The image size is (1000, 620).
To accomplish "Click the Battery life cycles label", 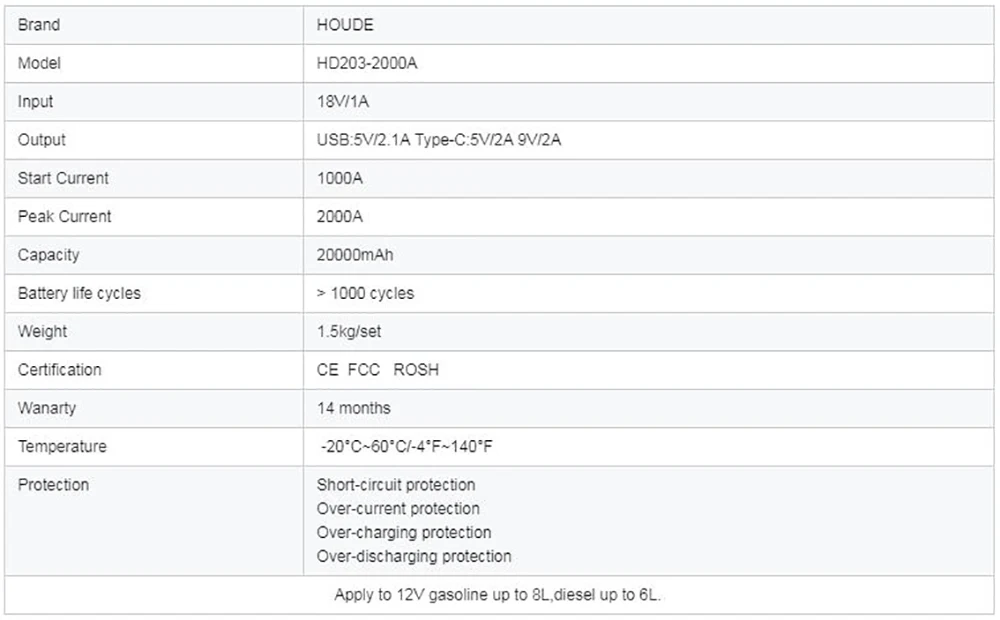I will pos(79,293).
